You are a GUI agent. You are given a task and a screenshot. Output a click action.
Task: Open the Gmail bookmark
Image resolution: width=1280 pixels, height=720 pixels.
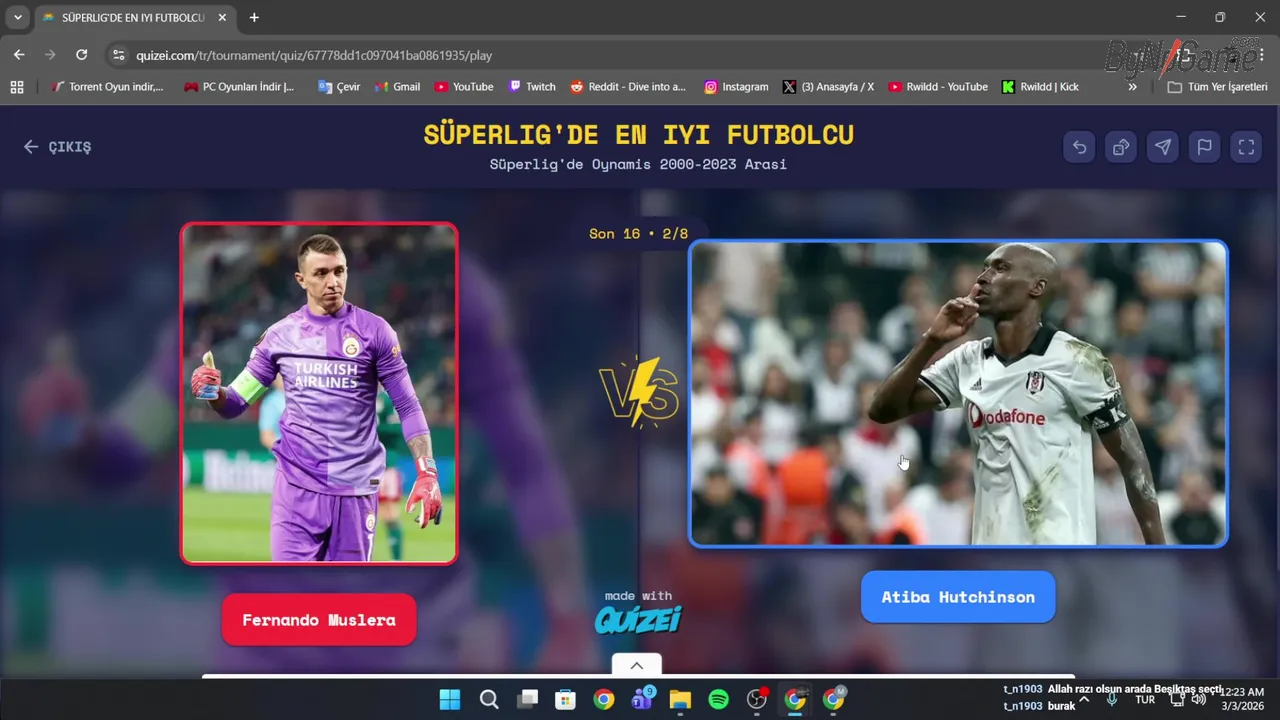click(x=397, y=87)
